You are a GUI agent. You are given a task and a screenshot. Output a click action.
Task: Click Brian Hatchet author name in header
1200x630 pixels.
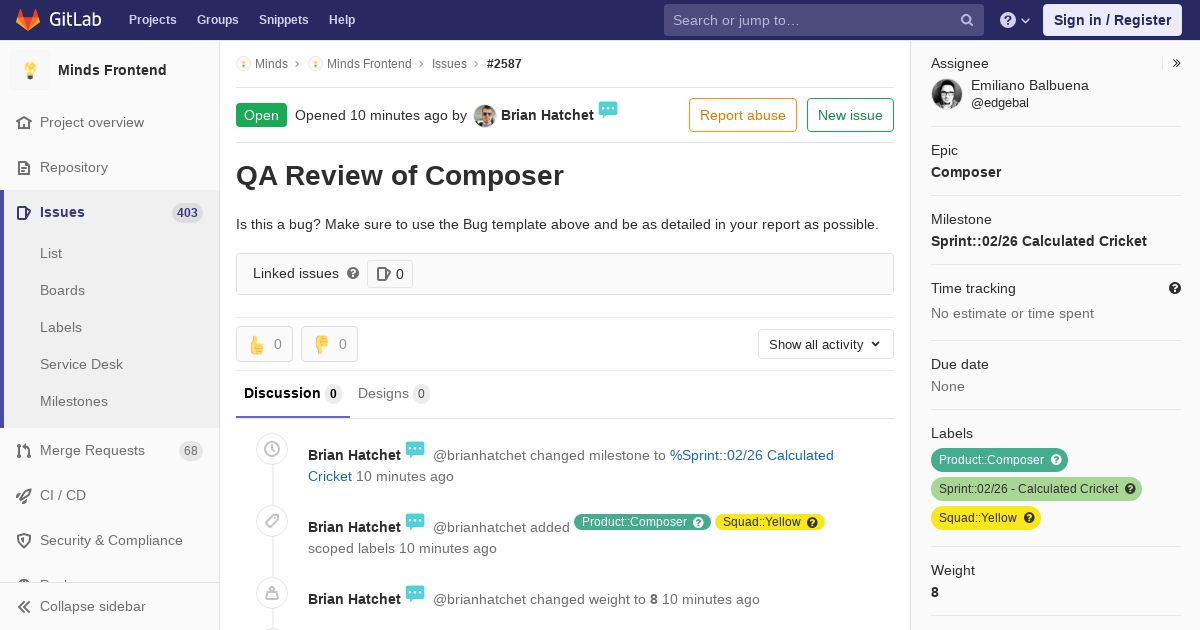pyautogui.click(x=547, y=115)
